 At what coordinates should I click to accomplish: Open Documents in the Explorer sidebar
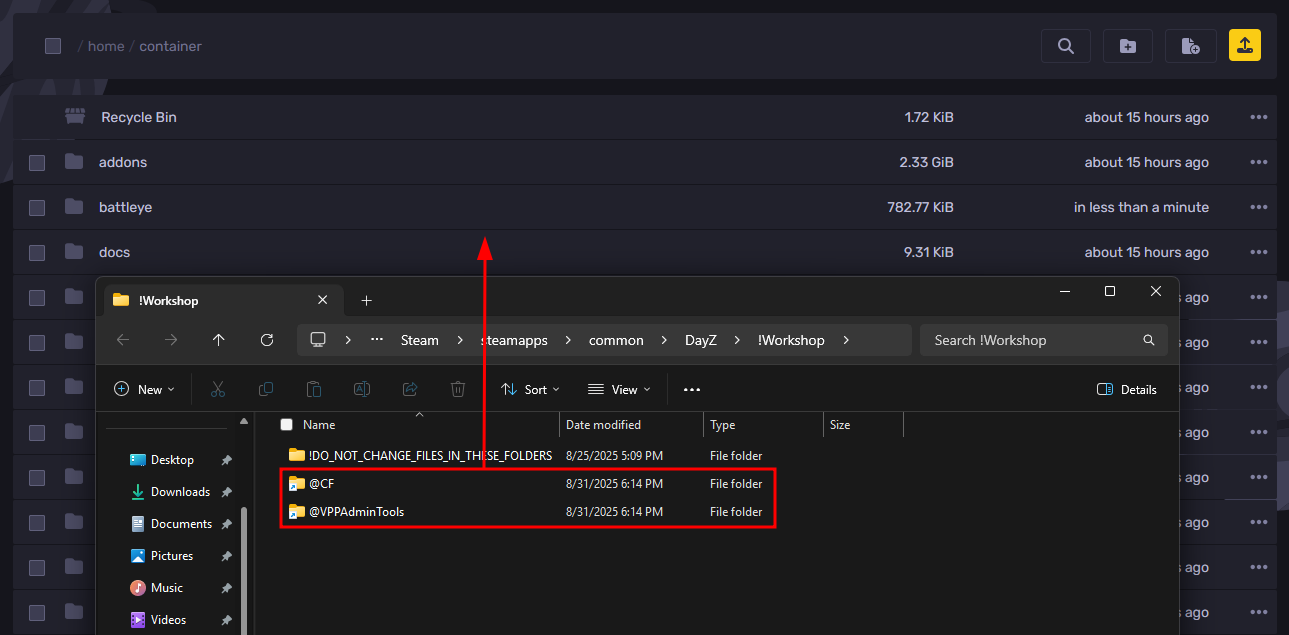coord(181,524)
